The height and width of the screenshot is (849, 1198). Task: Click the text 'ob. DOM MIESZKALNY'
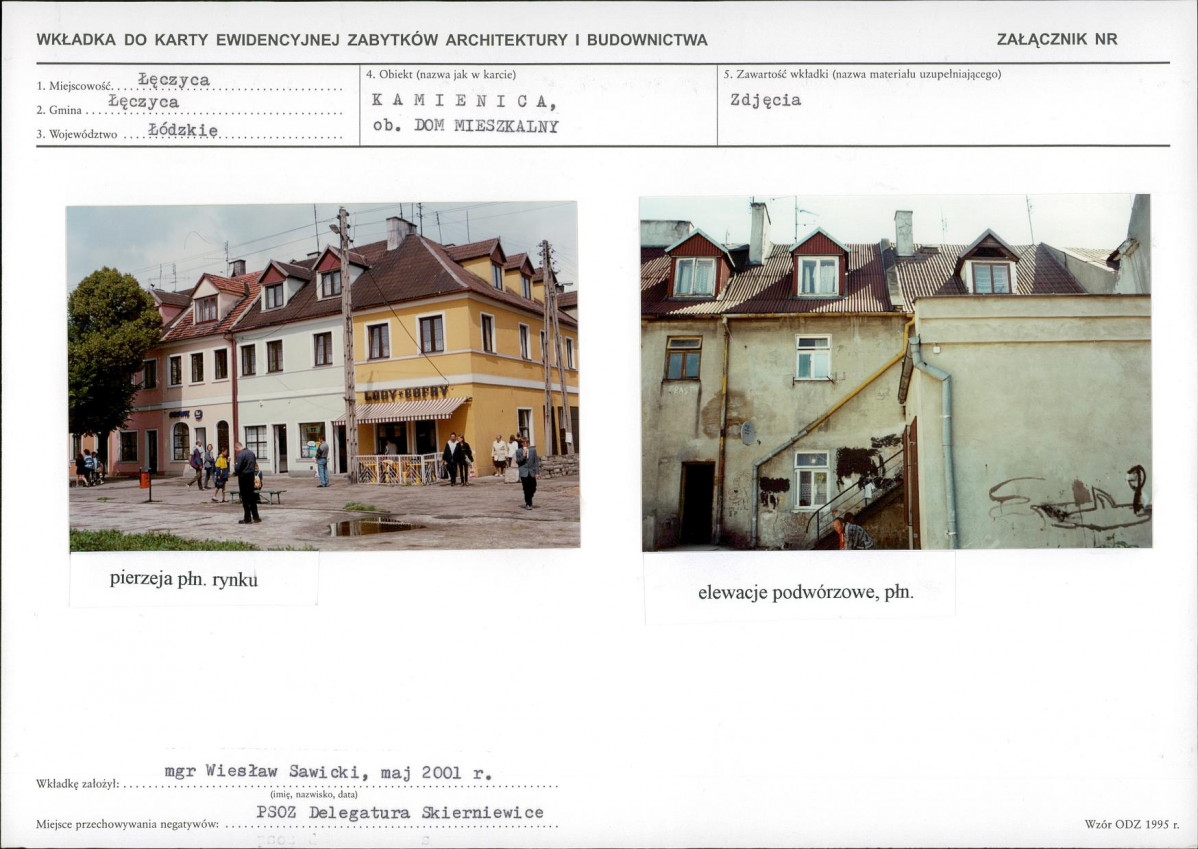click(465, 126)
